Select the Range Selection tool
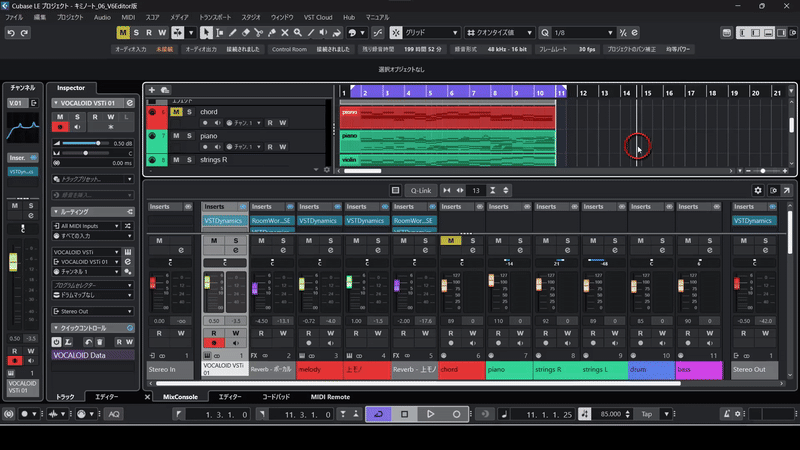Screen dimensions: 800x450 click(x=219, y=33)
